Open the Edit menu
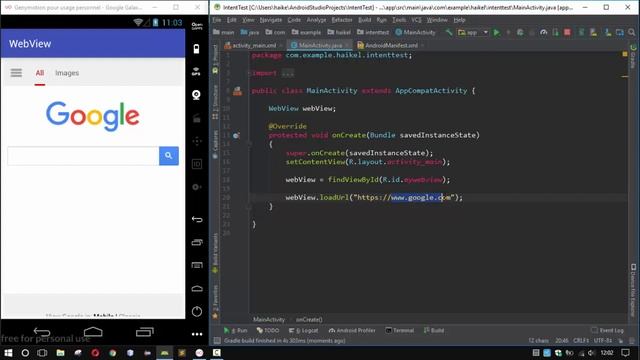The height and width of the screenshot is (360, 640). coord(231,20)
